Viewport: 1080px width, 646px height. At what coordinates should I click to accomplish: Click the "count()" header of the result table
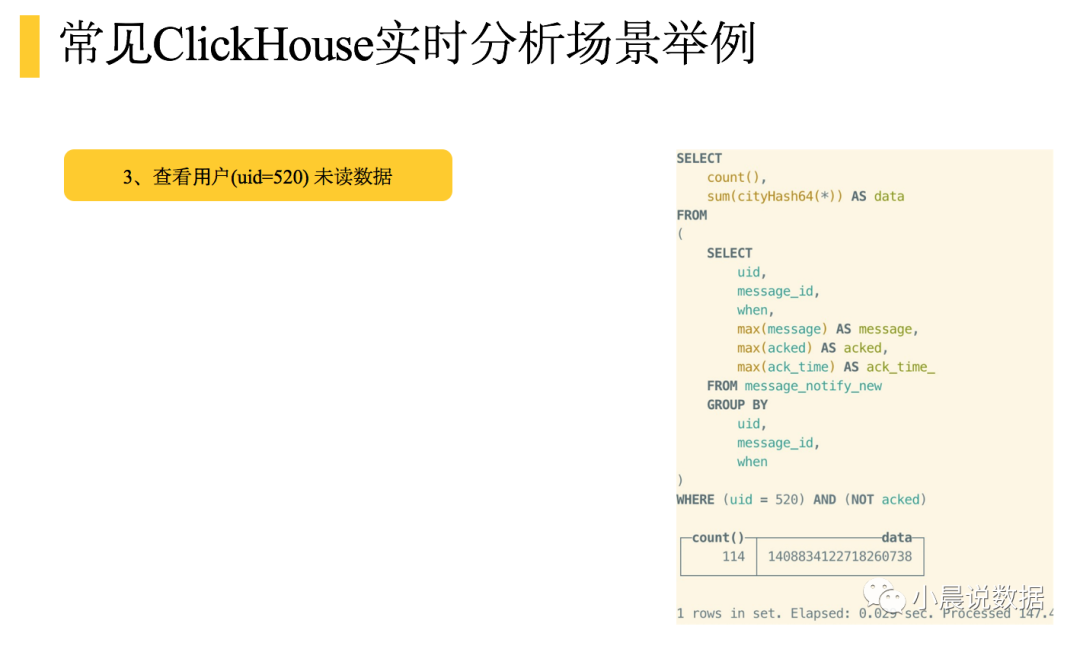tap(718, 537)
